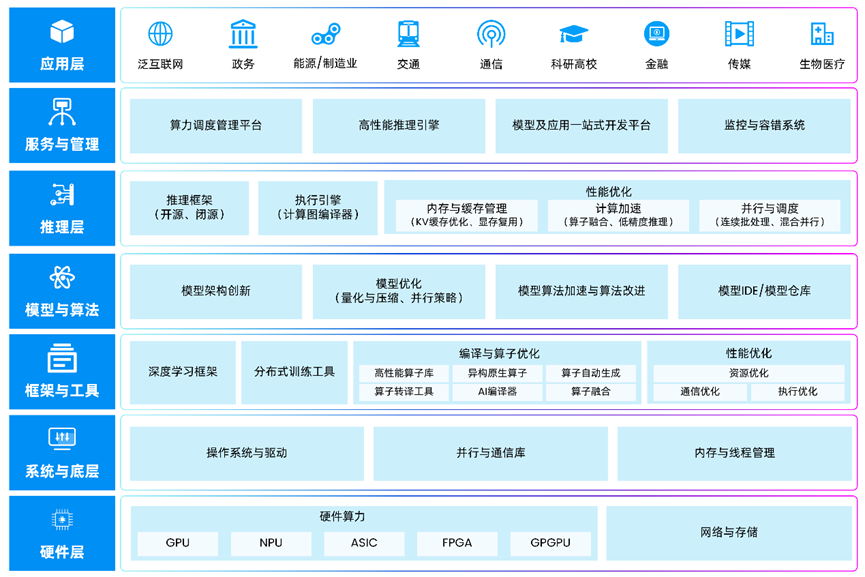Click the 模型算法加速与算法改进 box
The image size is (865, 577).
(x=581, y=291)
